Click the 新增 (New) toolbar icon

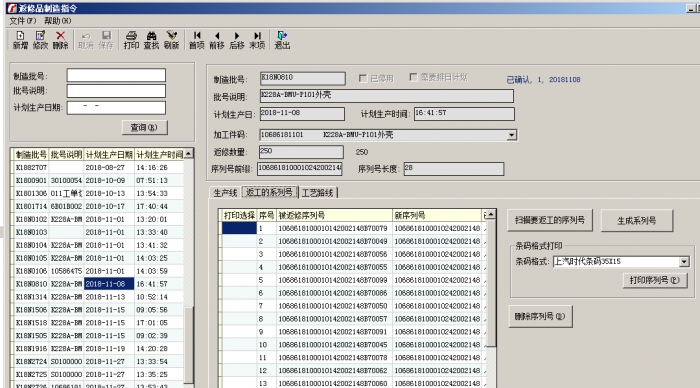pyautogui.click(x=20, y=40)
